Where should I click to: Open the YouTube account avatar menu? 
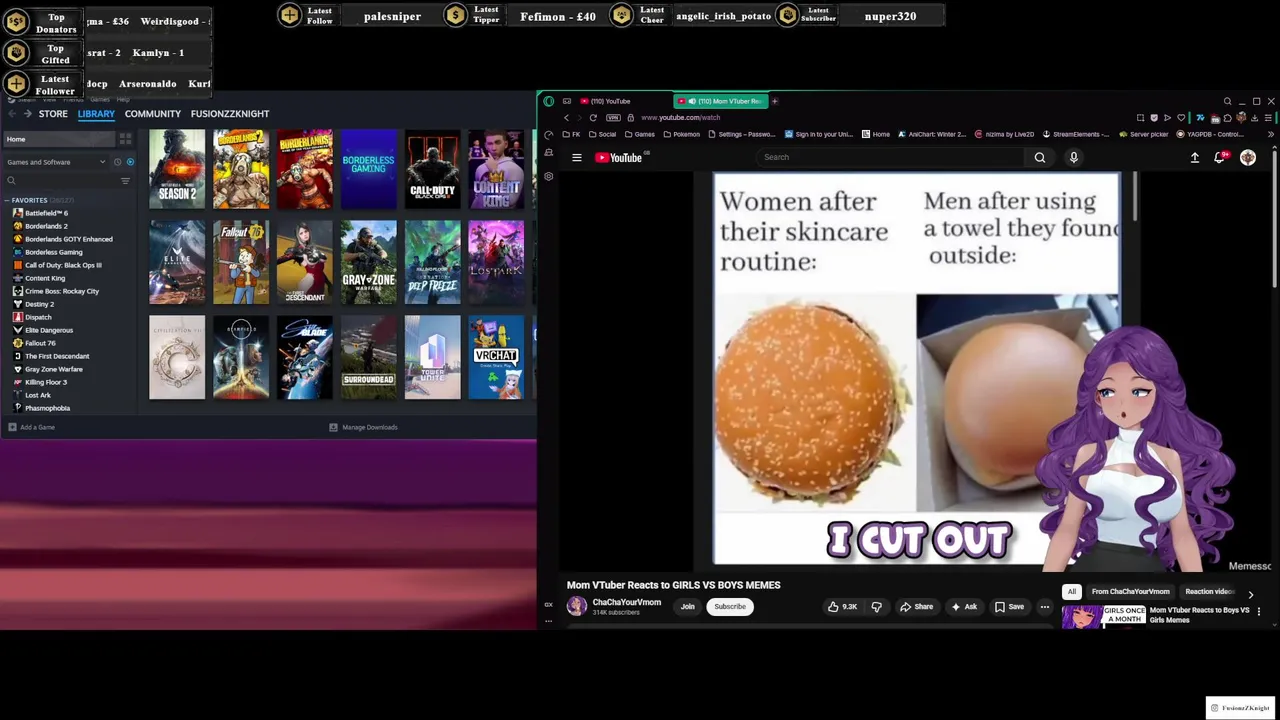[x=1248, y=157]
